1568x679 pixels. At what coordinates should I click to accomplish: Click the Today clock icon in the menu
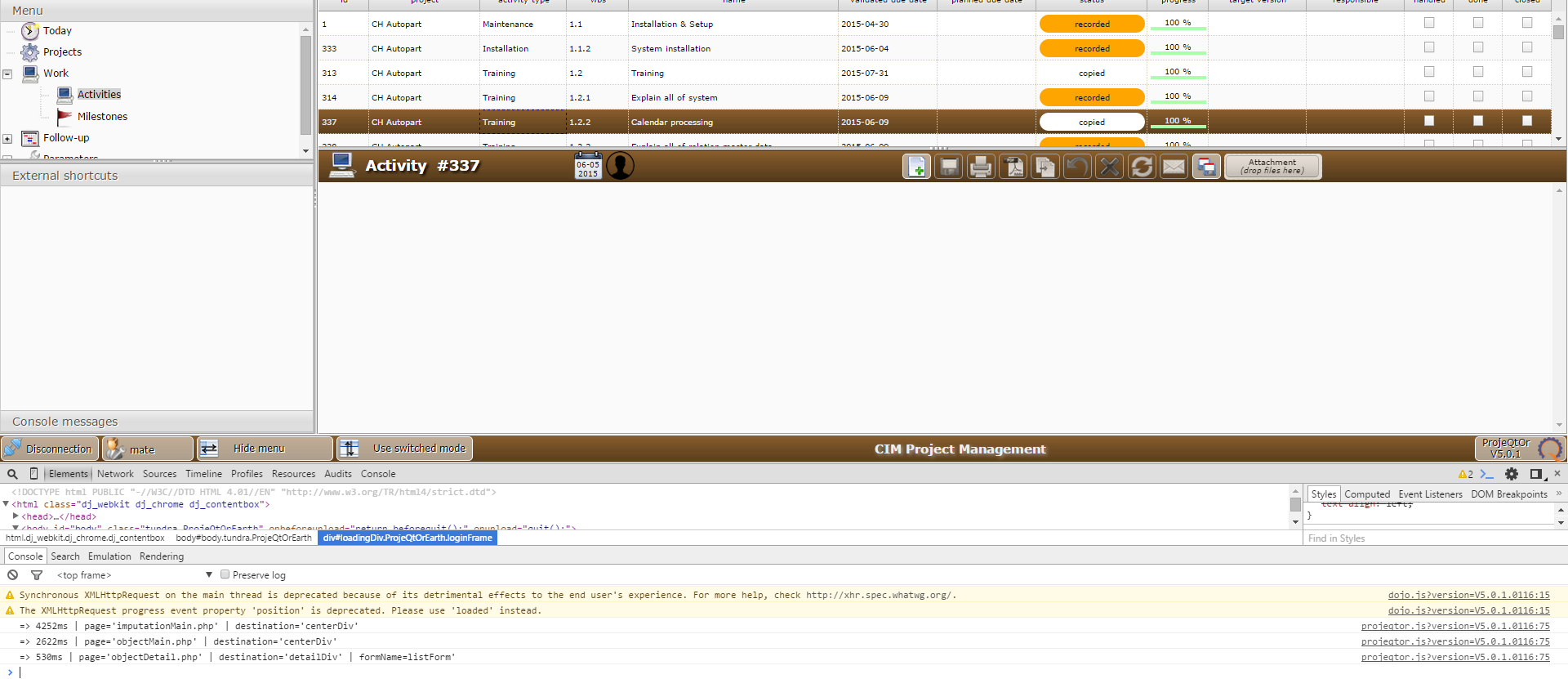coord(30,31)
